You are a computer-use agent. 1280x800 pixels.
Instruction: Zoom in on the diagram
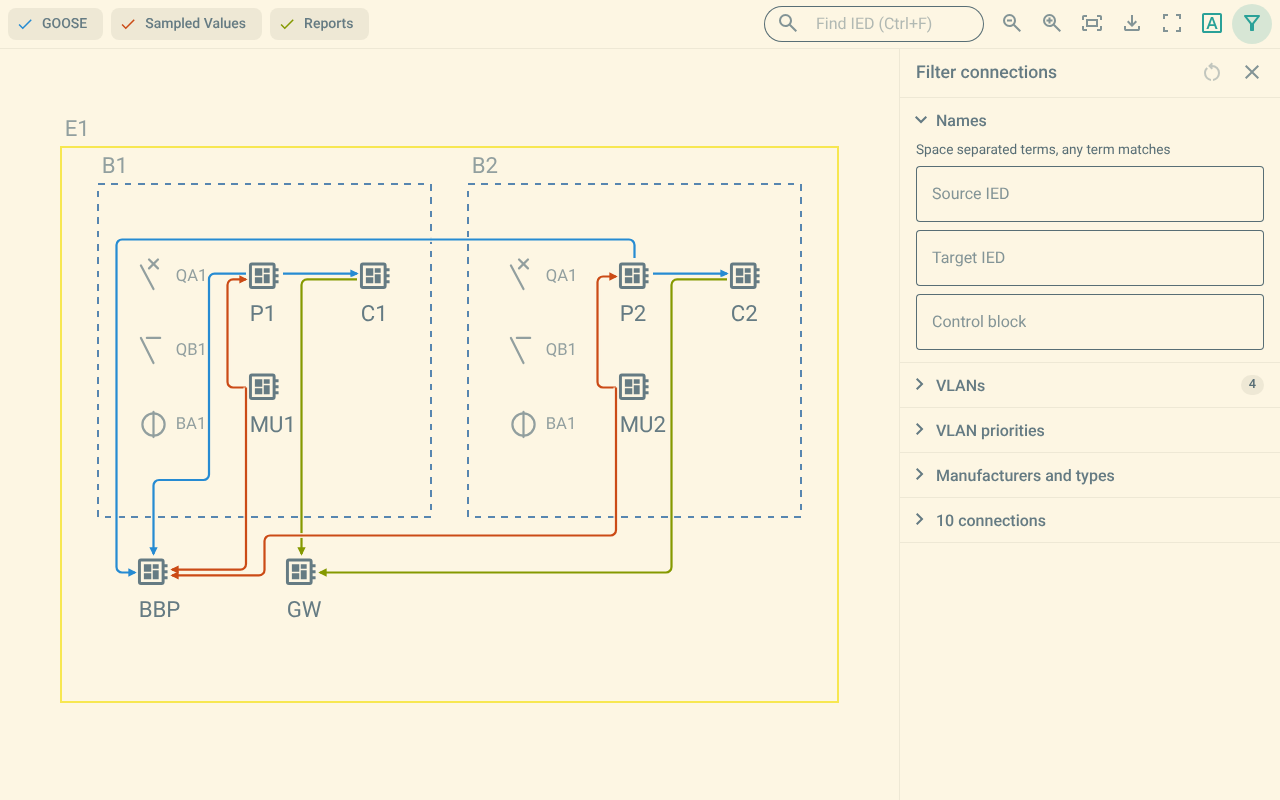(1052, 24)
